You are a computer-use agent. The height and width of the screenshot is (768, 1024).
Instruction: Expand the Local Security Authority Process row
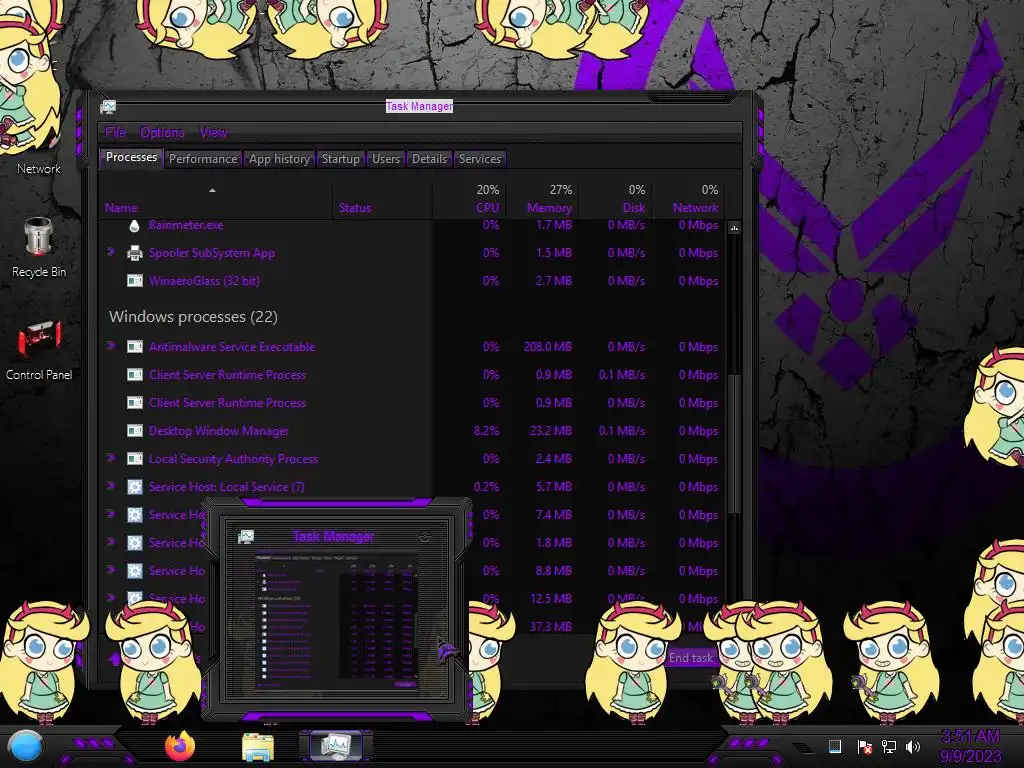click(111, 458)
